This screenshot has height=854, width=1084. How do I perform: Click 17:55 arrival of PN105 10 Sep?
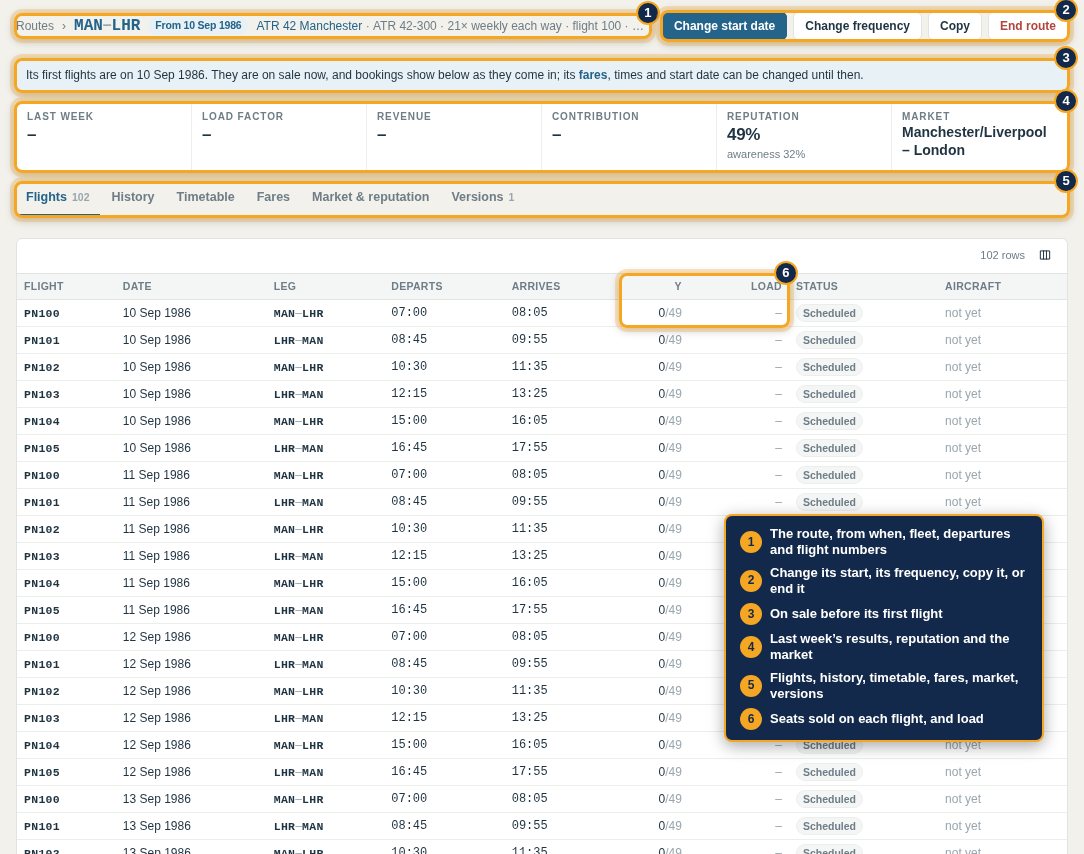(530, 447)
